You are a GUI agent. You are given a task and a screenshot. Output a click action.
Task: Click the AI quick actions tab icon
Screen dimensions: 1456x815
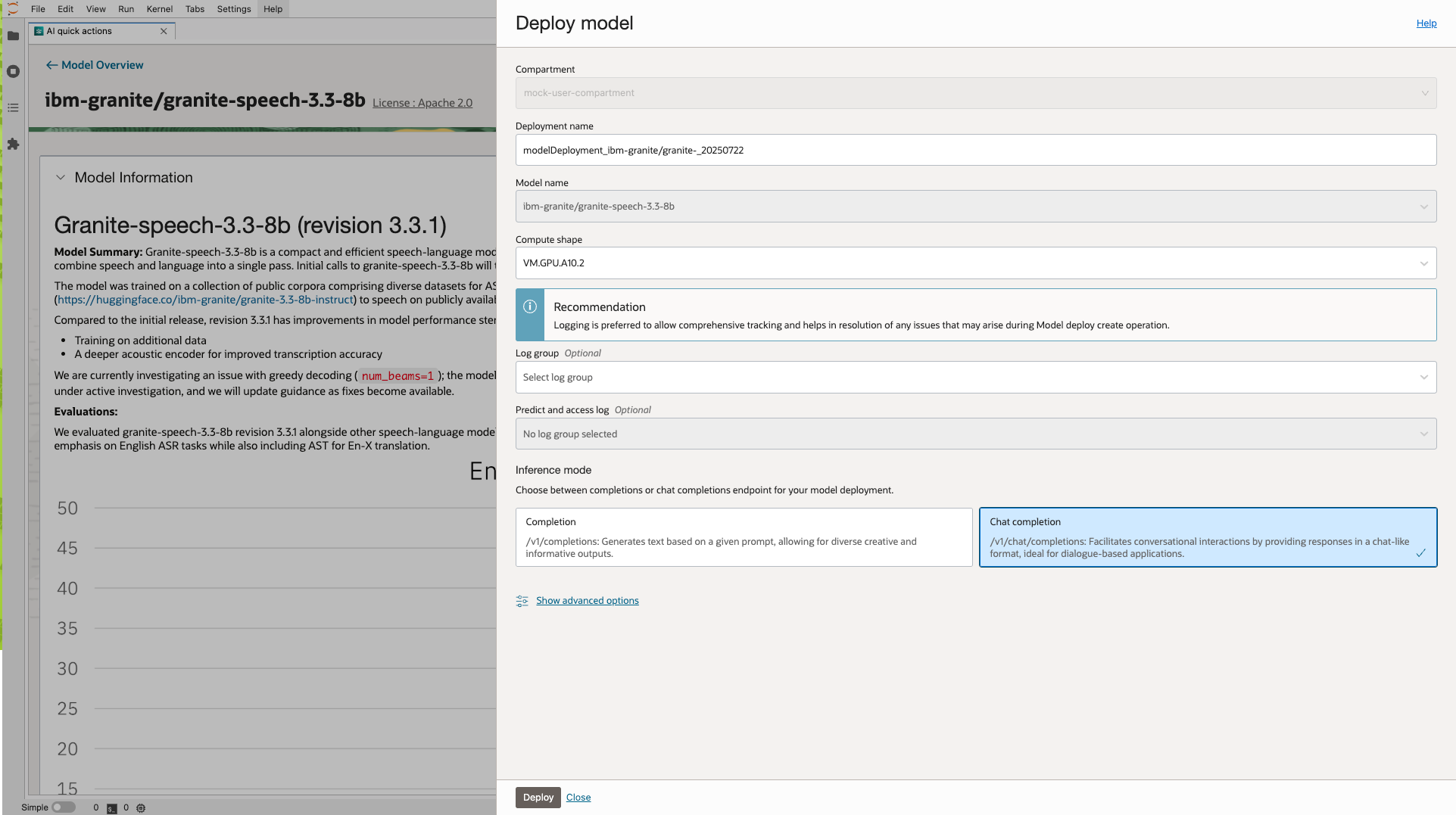[x=39, y=31]
